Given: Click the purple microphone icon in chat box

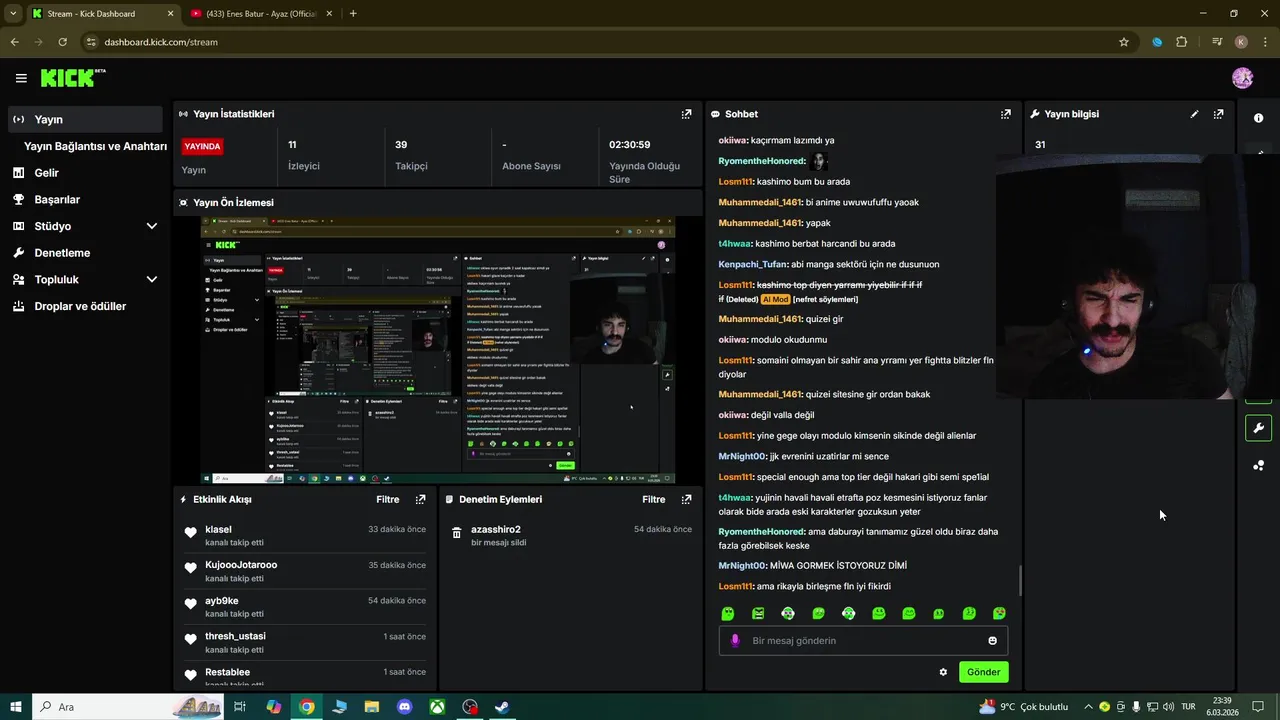Looking at the screenshot, I should [735, 640].
